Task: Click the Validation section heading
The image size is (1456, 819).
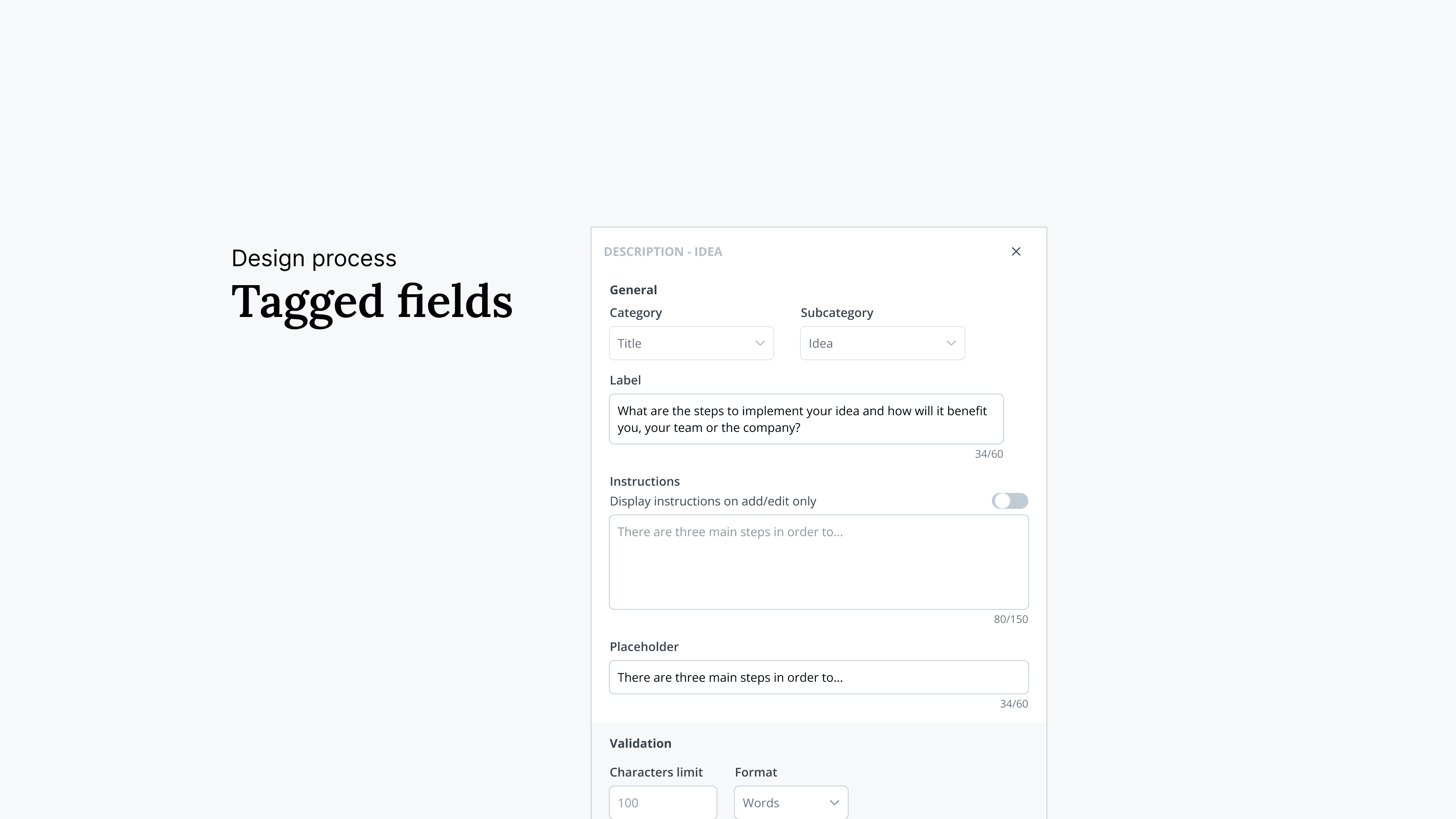Action: click(x=640, y=743)
